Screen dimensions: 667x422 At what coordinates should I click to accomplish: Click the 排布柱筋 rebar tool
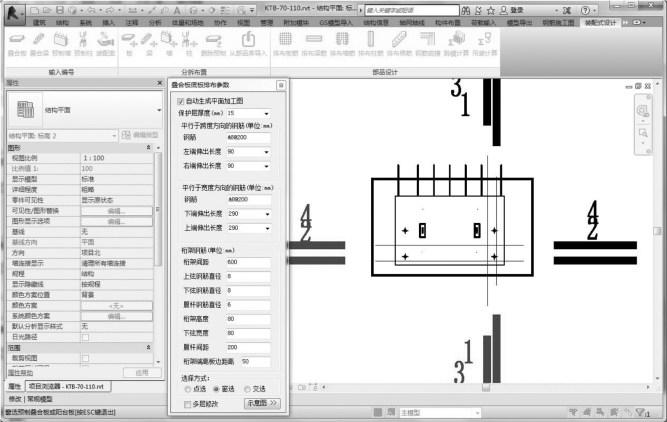tap(371, 45)
